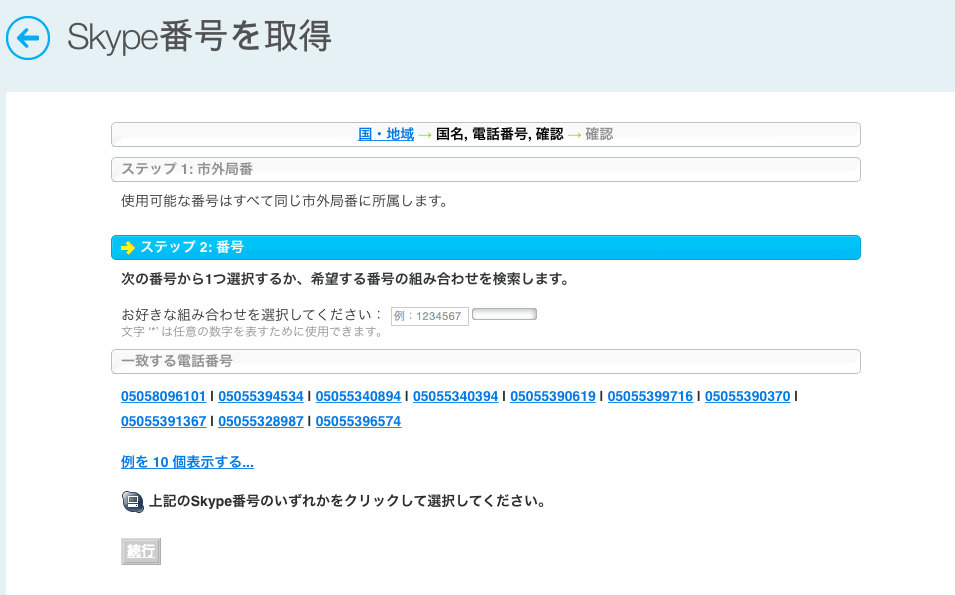Select phone number 05055391367
The image size is (955, 595).
163,421
